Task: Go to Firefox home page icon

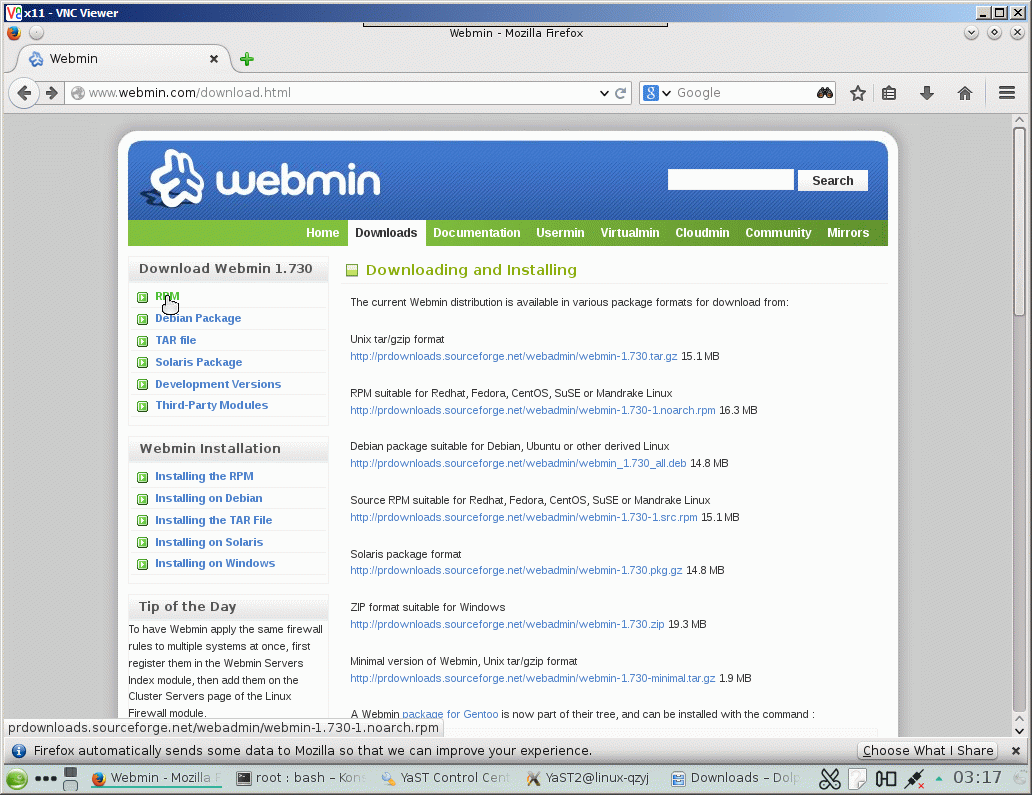Action: pos(965,93)
